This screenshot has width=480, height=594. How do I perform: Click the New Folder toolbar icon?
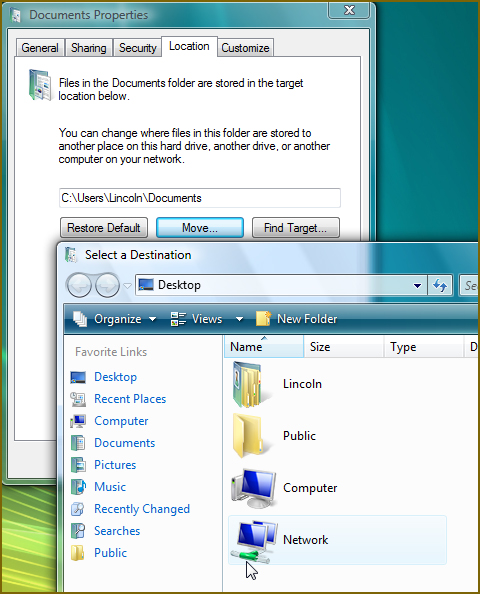(x=264, y=319)
